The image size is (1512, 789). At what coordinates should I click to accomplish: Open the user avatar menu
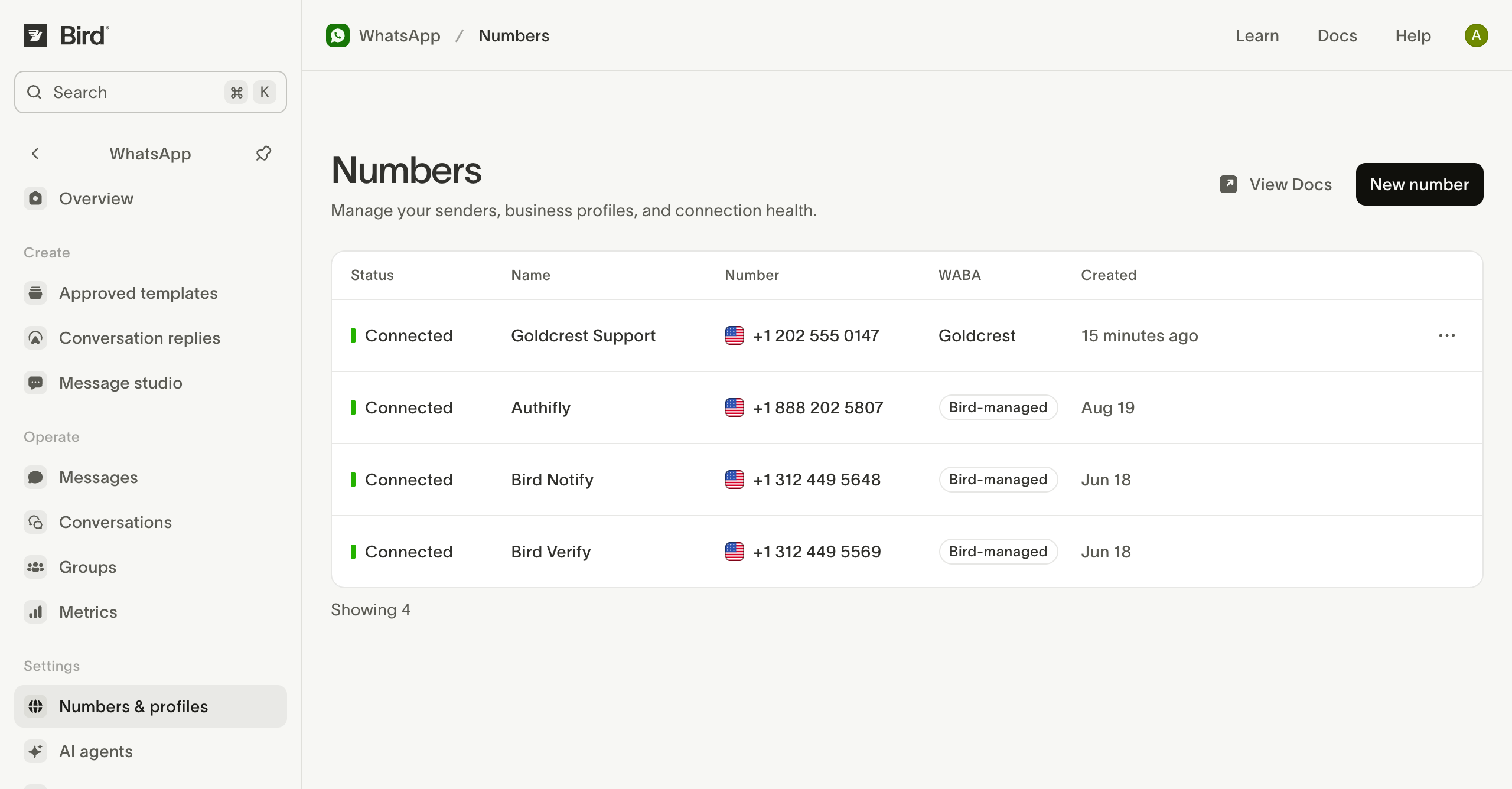click(1476, 35)
